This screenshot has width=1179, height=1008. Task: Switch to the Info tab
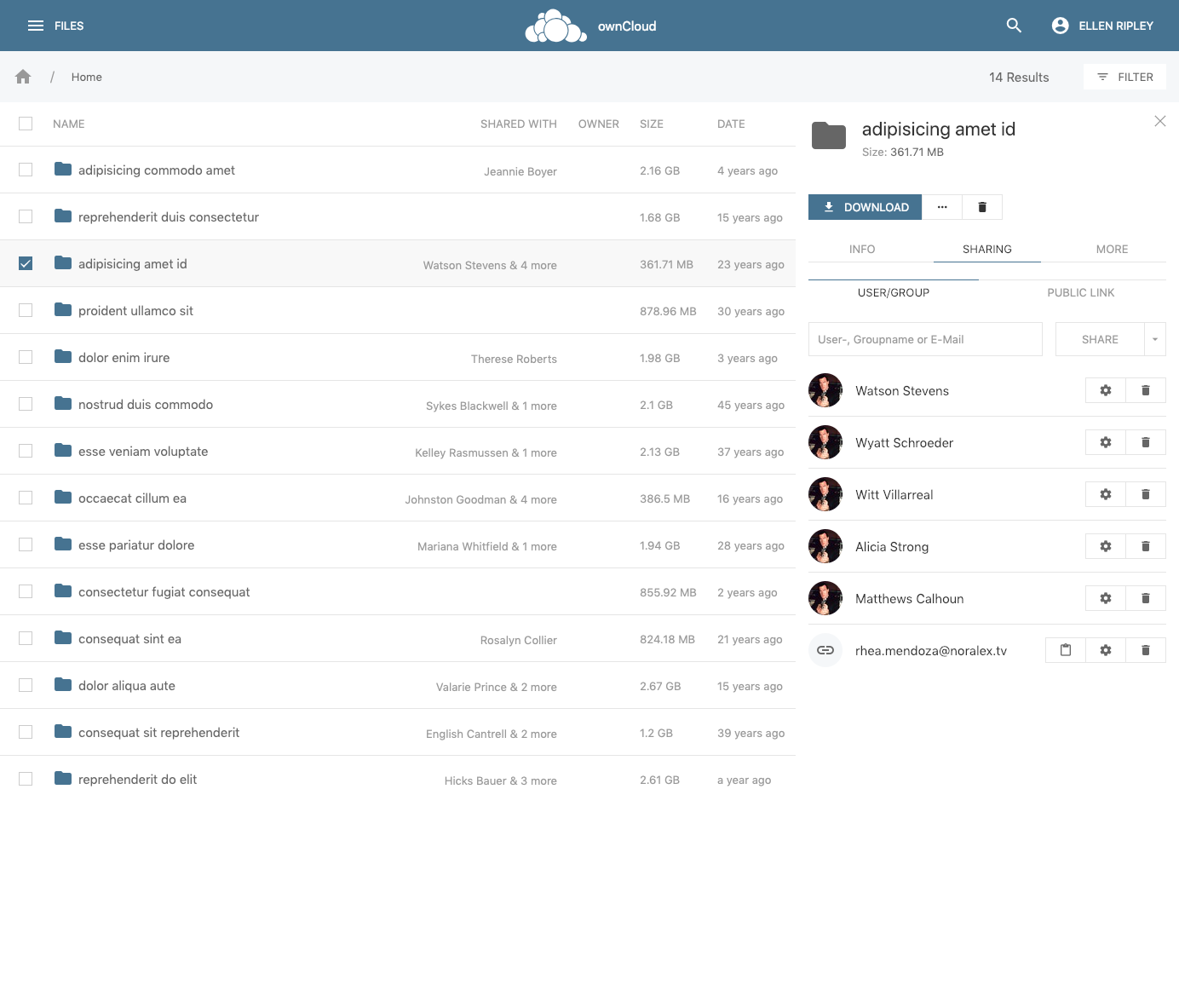[x=862, y=249]
